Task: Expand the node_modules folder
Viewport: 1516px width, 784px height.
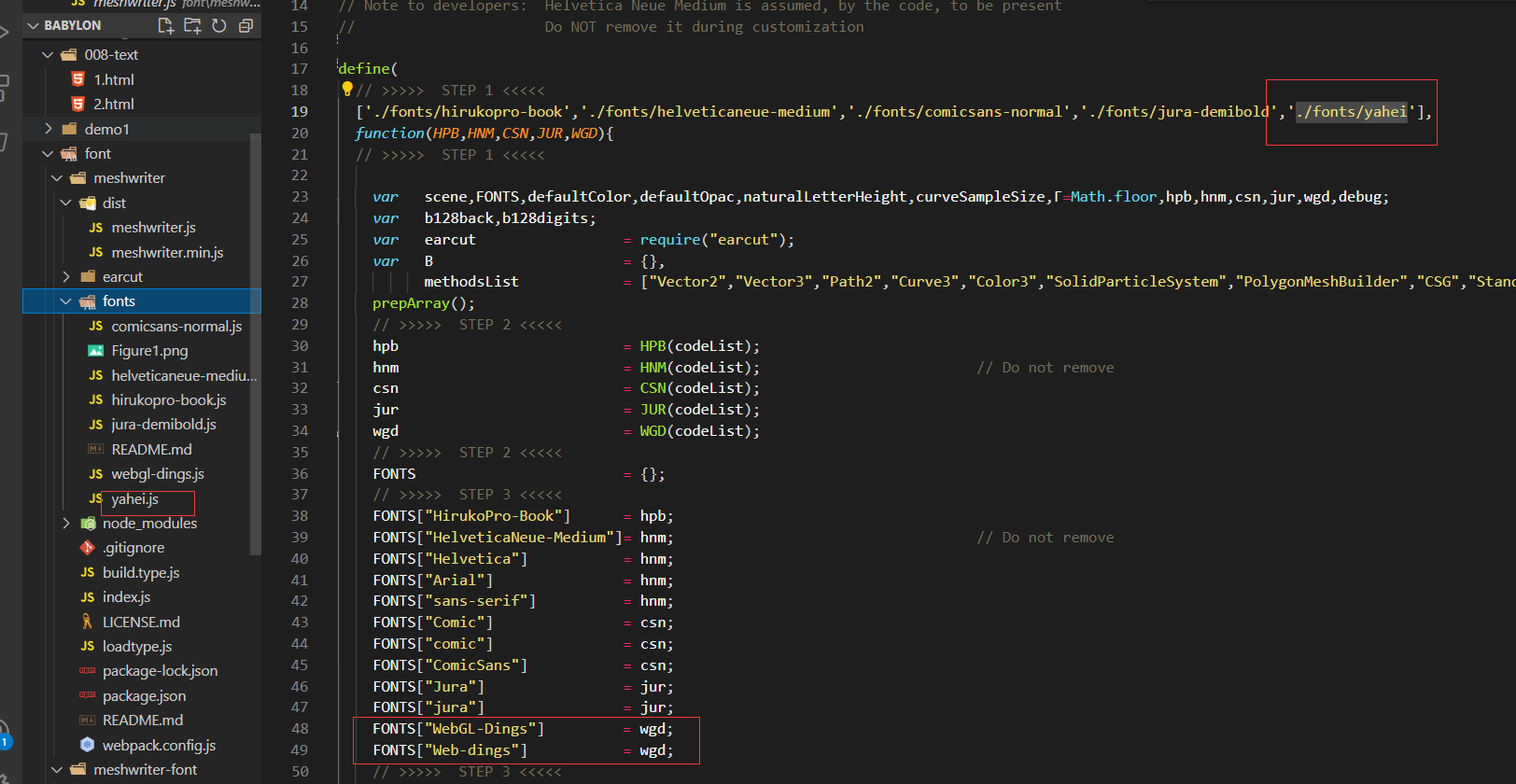Action: (66, 524)
